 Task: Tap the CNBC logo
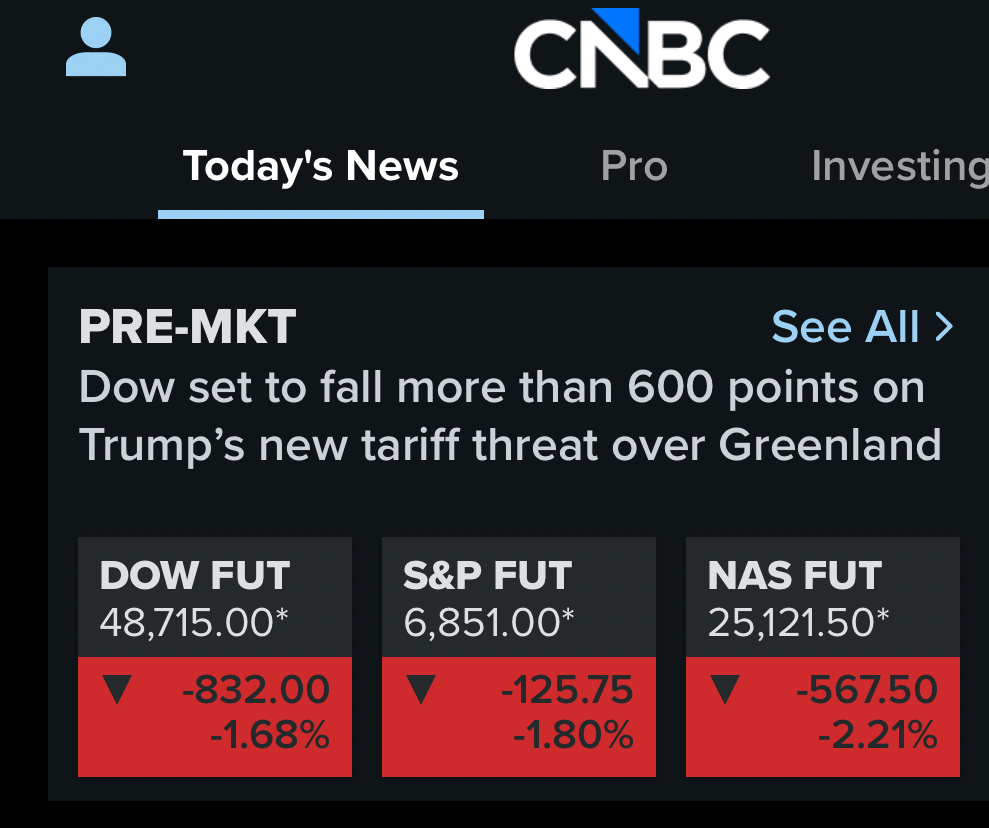click(x=641, y=48)
